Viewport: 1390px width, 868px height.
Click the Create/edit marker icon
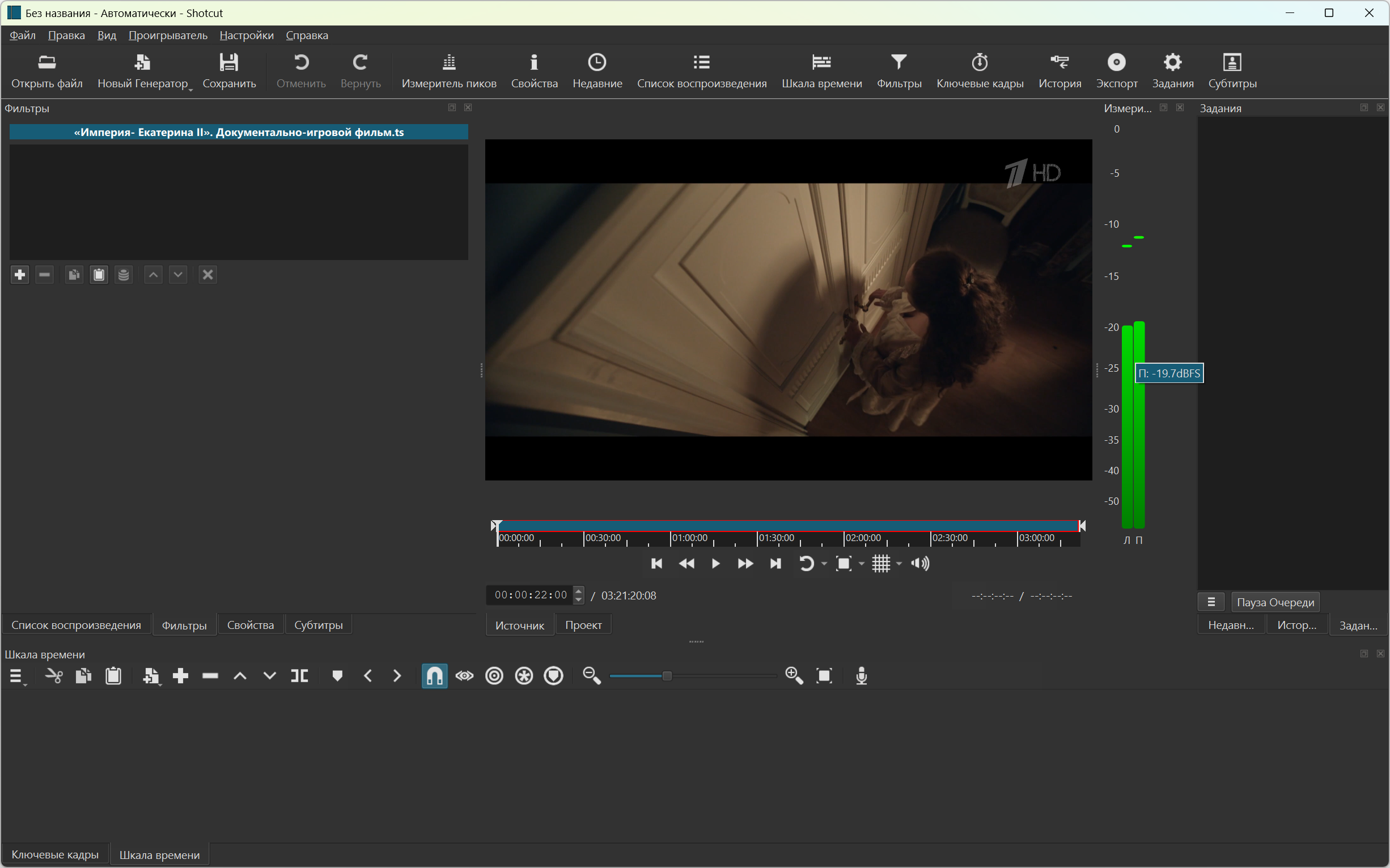click(337, 676)
